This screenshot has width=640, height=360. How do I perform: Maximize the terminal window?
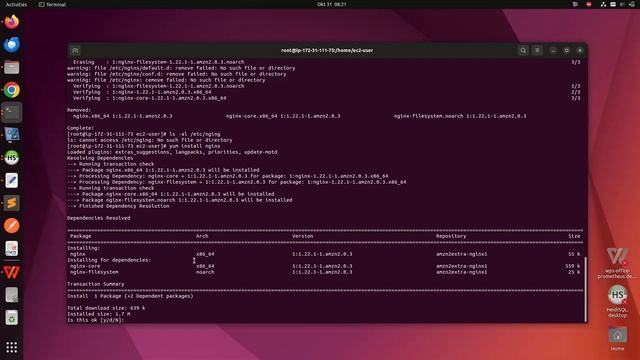567,50
